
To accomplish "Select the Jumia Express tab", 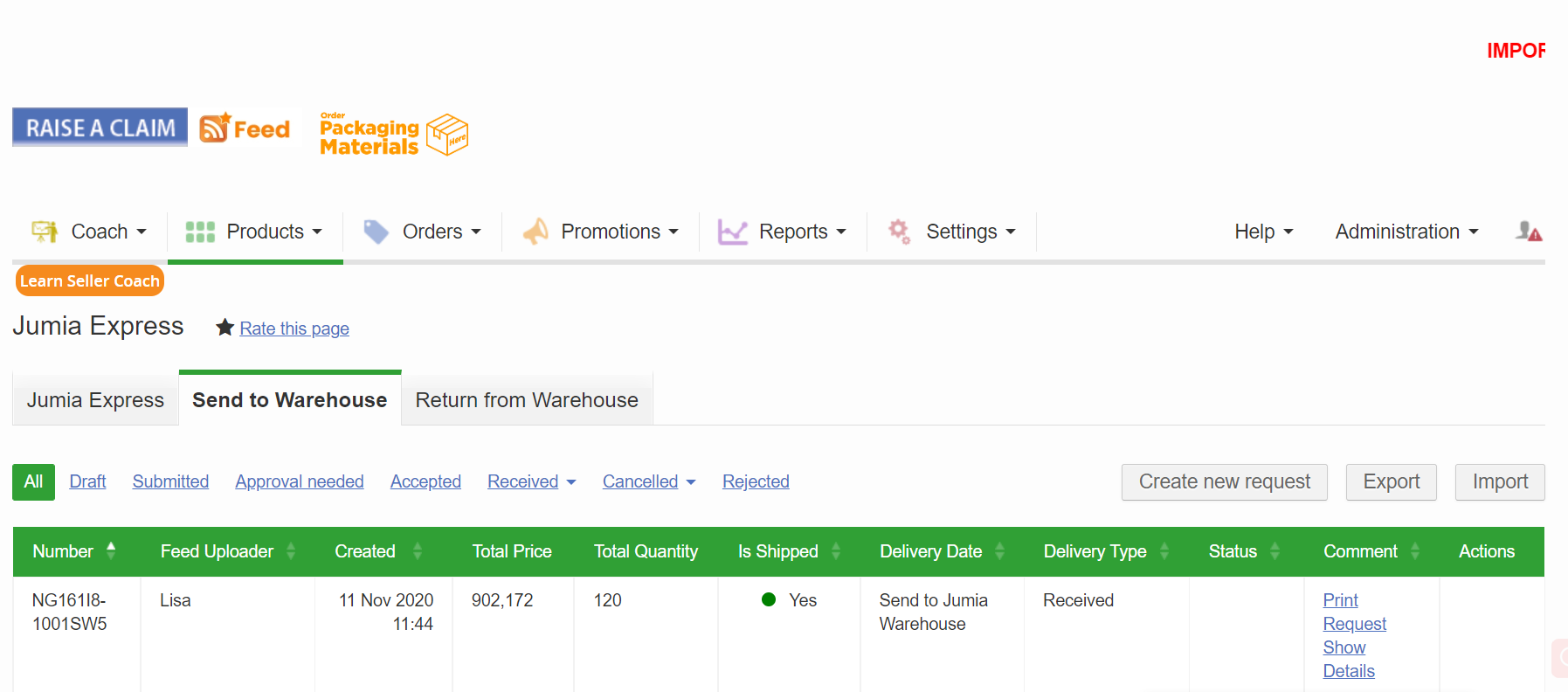I will pos(95,400).
